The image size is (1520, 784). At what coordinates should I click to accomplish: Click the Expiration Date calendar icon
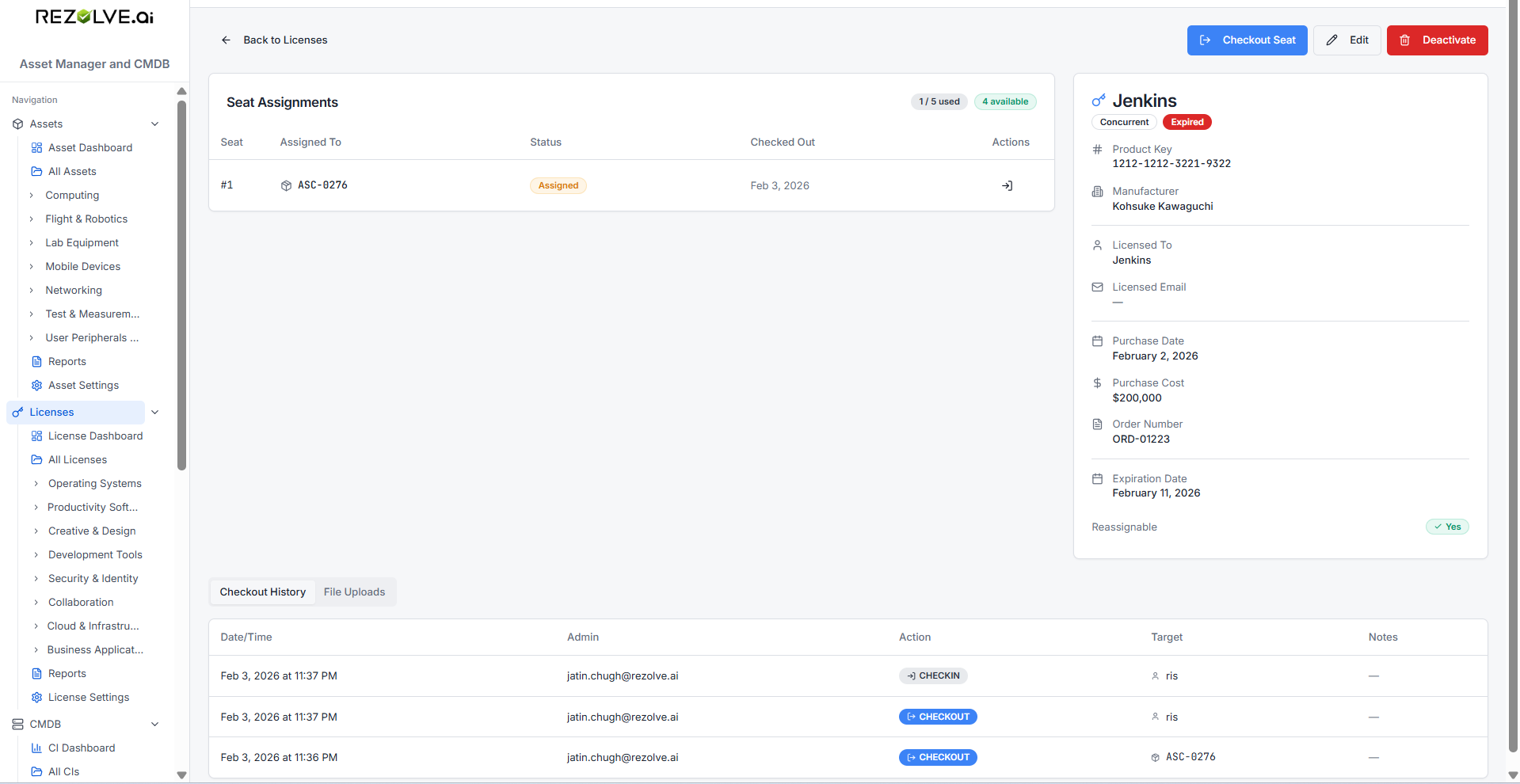point(1097,479)
